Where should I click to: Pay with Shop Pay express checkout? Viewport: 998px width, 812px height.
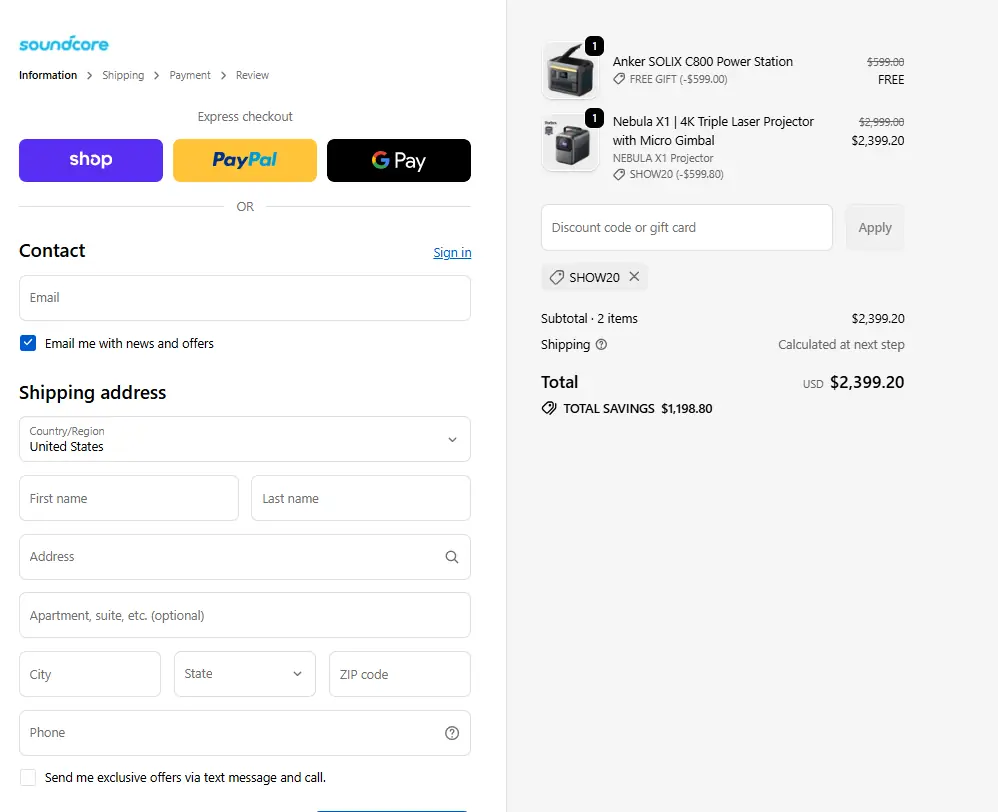(91, 160)
